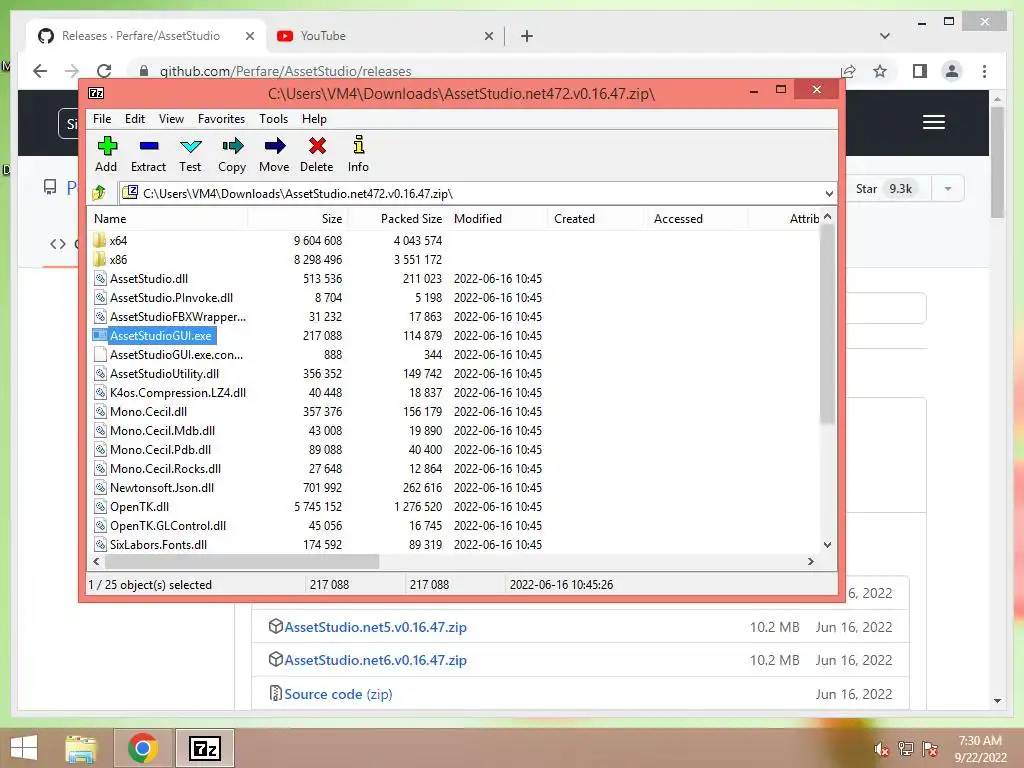Open the File menu
The image size is (1024, 768).
pyautogui.click(x=102, y=119)
